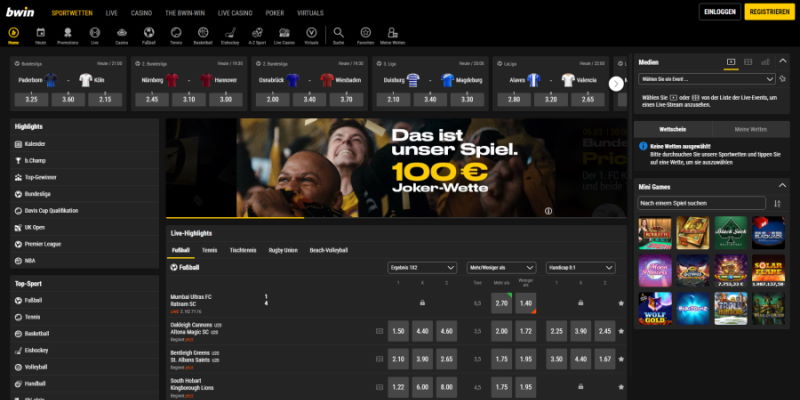The height and width of the screenshot is (400, 800).
Task: Switch to Tischtennis live-highlights tab
Action: [243, 251]
